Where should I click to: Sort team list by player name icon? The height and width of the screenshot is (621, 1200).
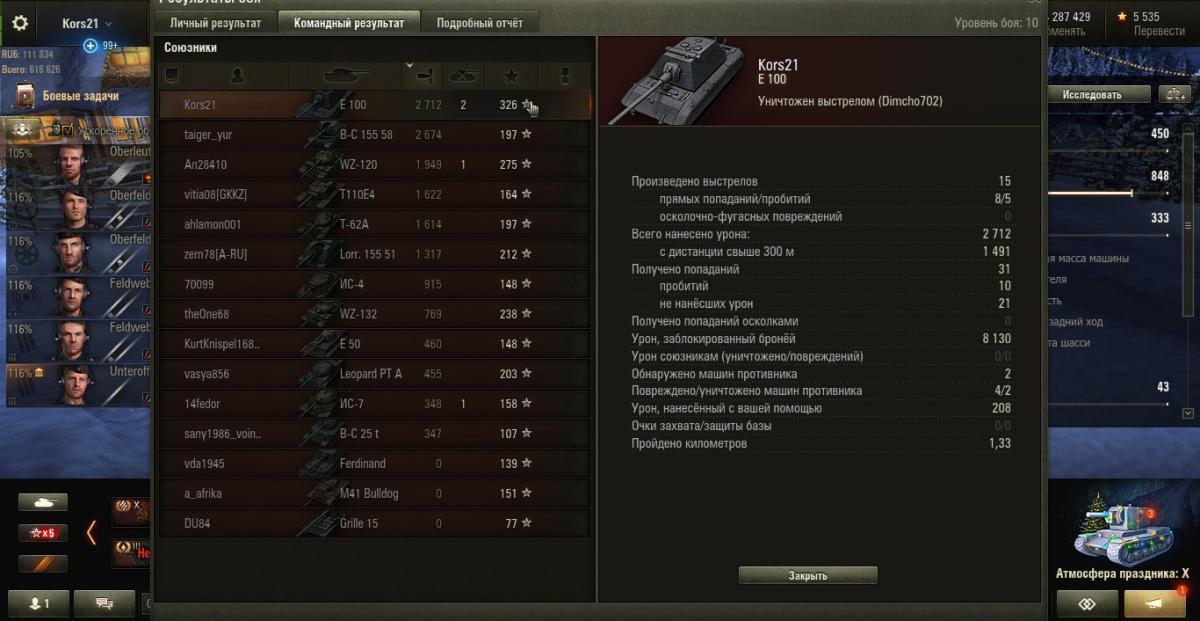(237, 75)
